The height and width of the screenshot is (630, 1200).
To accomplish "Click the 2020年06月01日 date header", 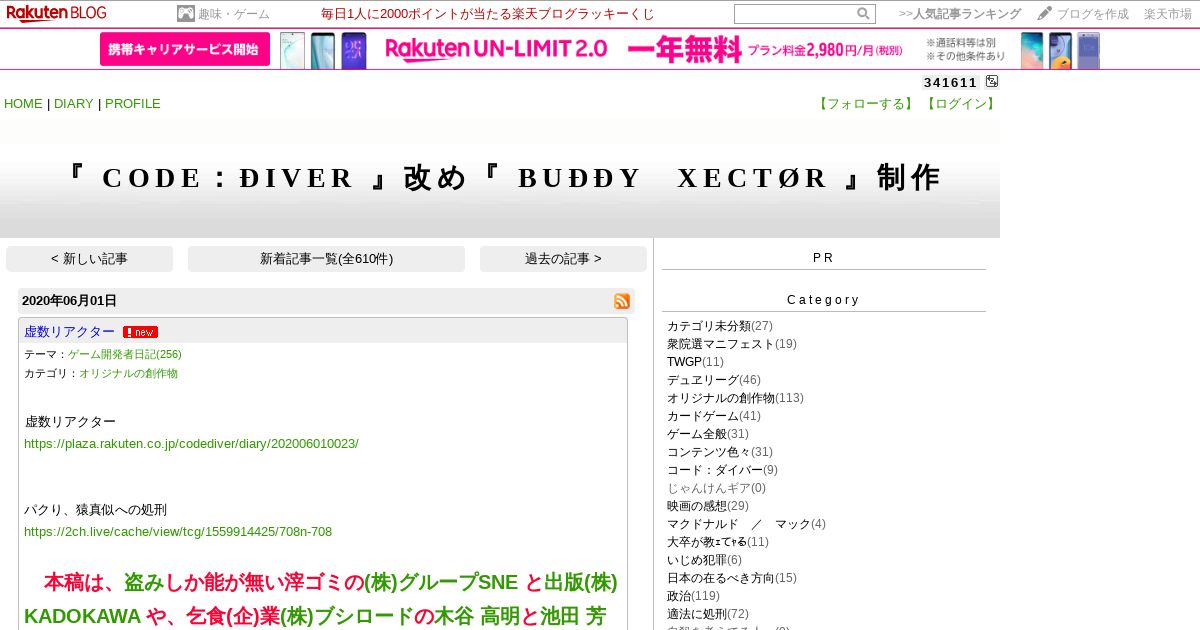I will click(69, 301).
